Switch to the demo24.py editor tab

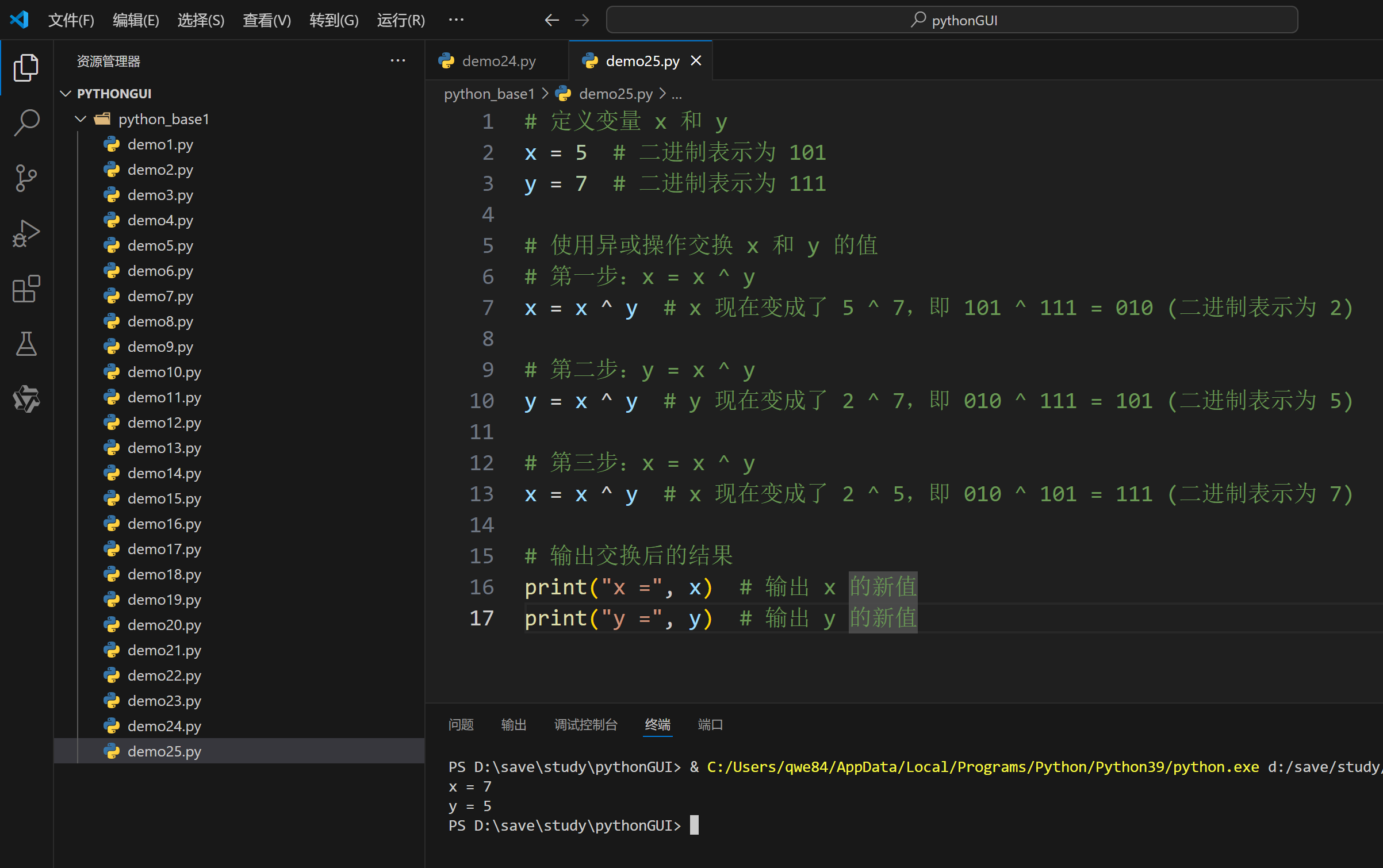497,61
